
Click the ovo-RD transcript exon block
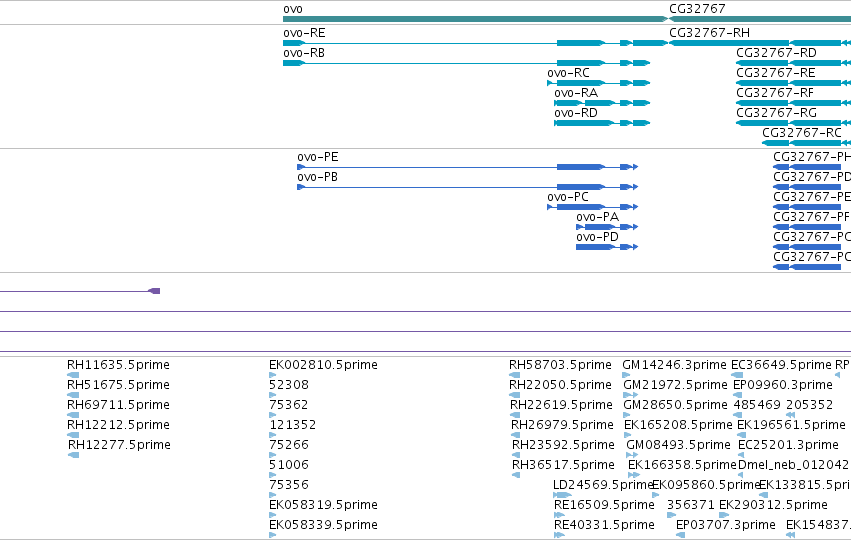pyautogui.click(x=583, y=123)
